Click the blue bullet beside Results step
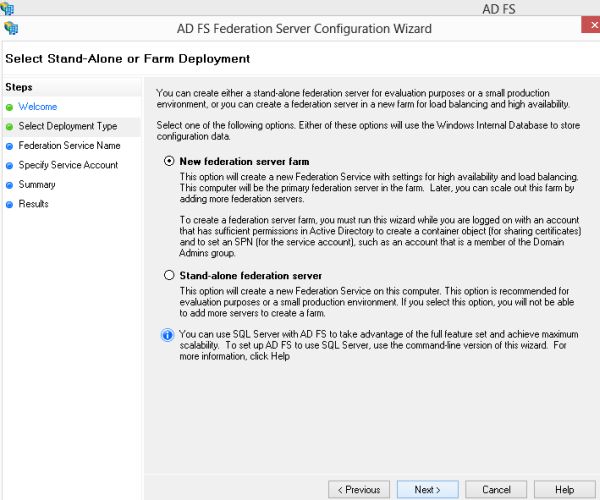The height and width of the screenshot is (500, 600). [9, 204]
